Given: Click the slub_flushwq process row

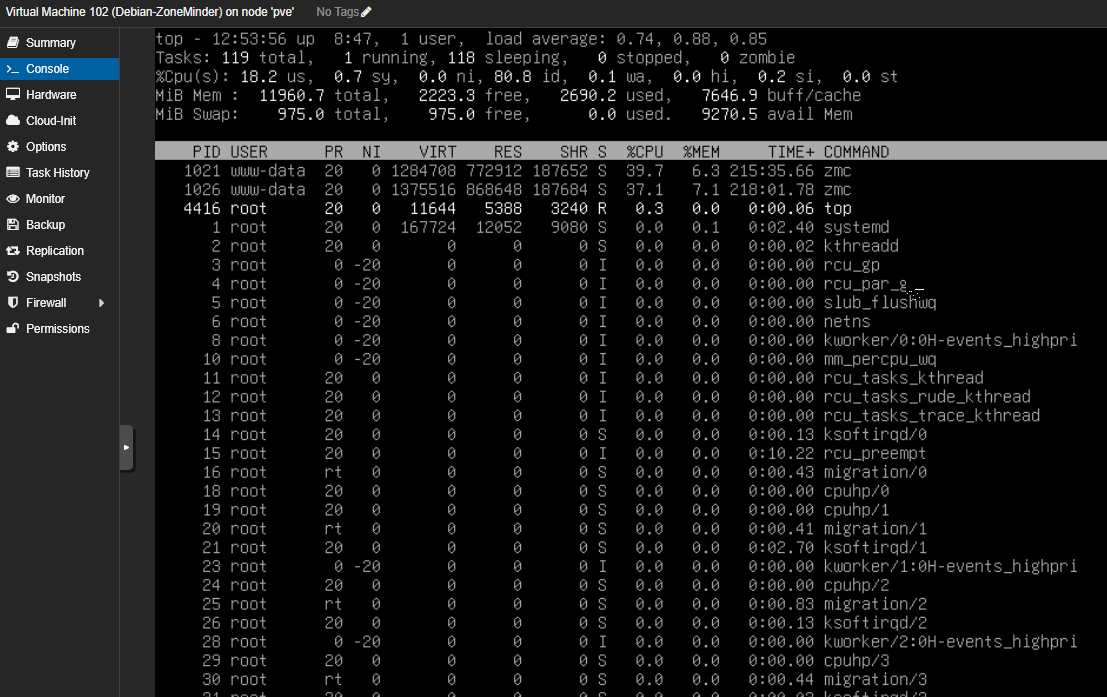Looking at the screenshot, I should pyautogui.click(x=573, y=302).
